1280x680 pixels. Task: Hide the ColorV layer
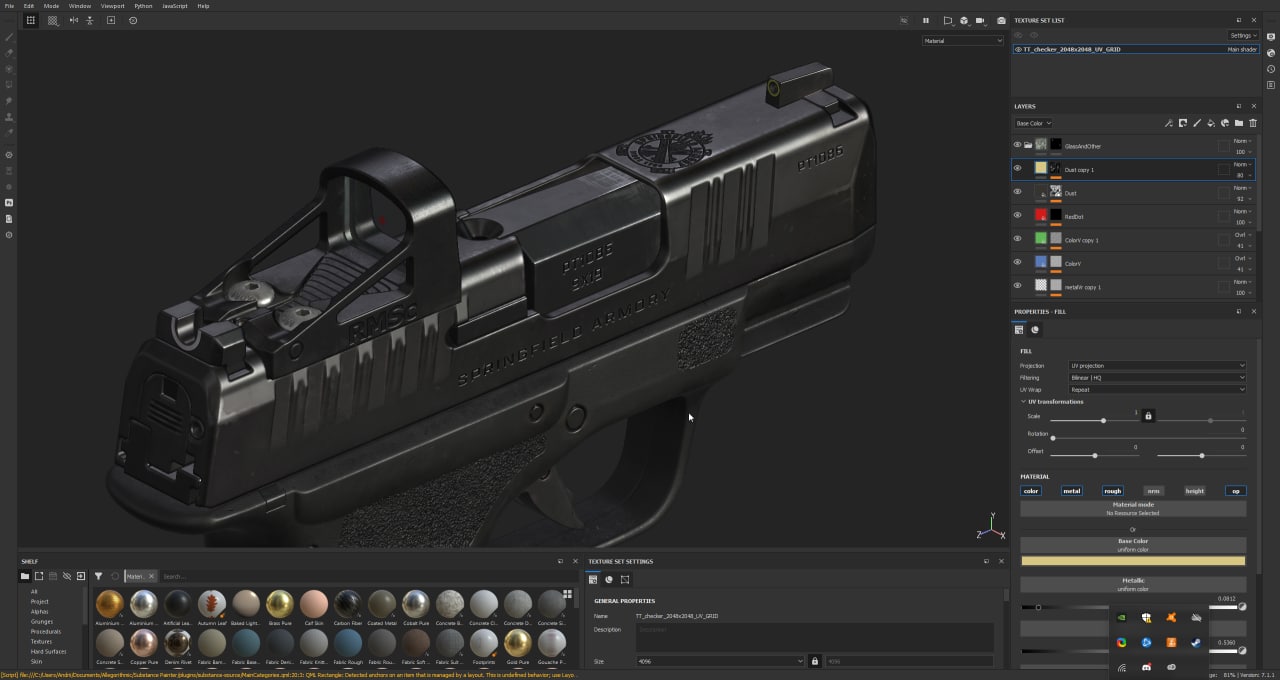tap(1018, 262)
